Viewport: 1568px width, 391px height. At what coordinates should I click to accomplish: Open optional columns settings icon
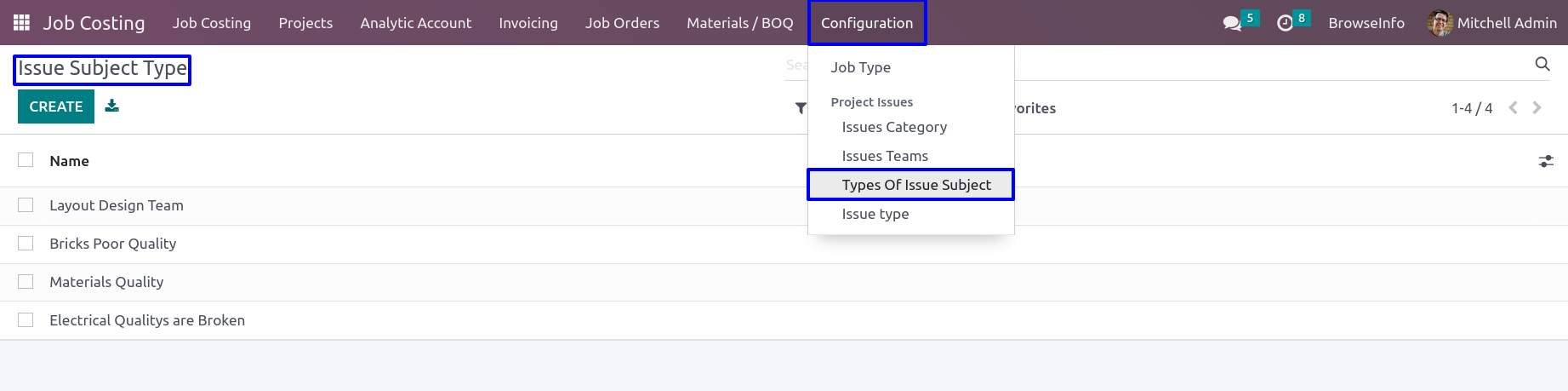(x=1546, y=161)
